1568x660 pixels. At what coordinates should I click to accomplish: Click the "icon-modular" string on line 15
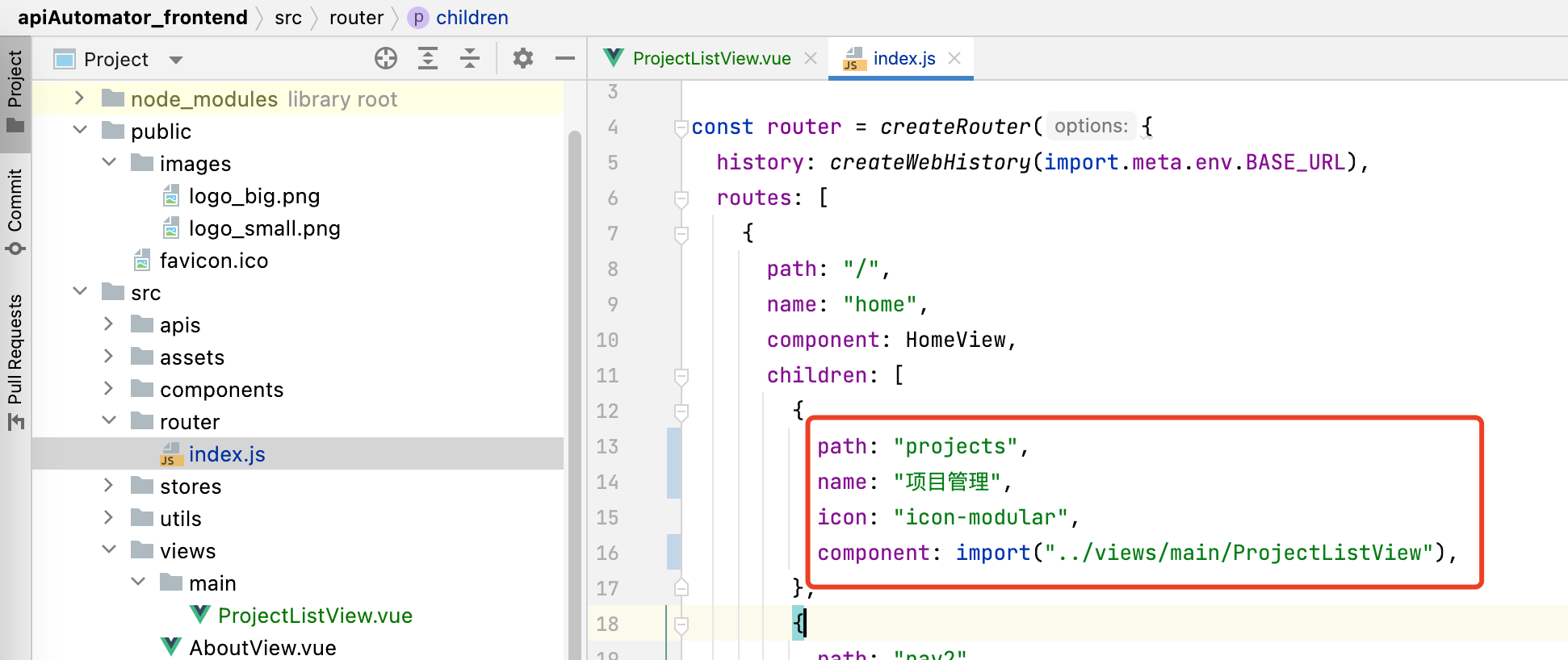point(981,517)
